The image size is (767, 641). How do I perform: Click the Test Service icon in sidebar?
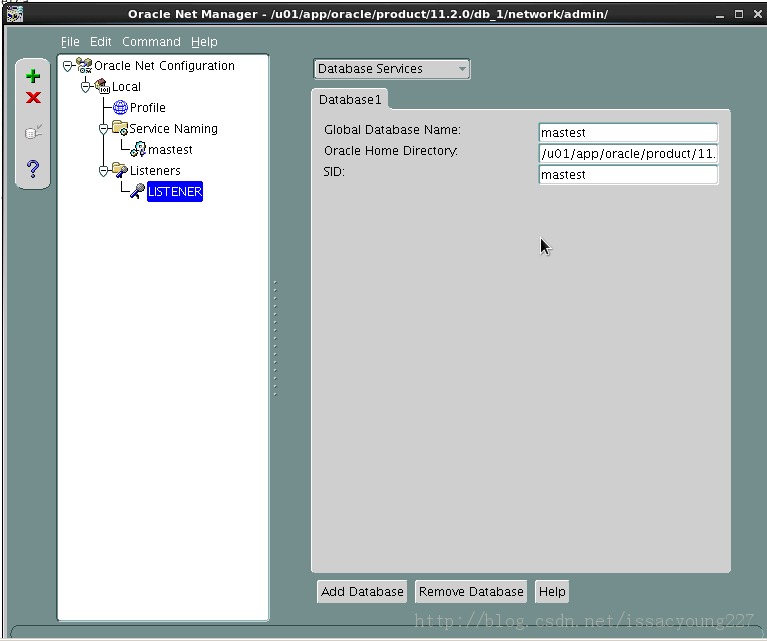coord(33,132)
